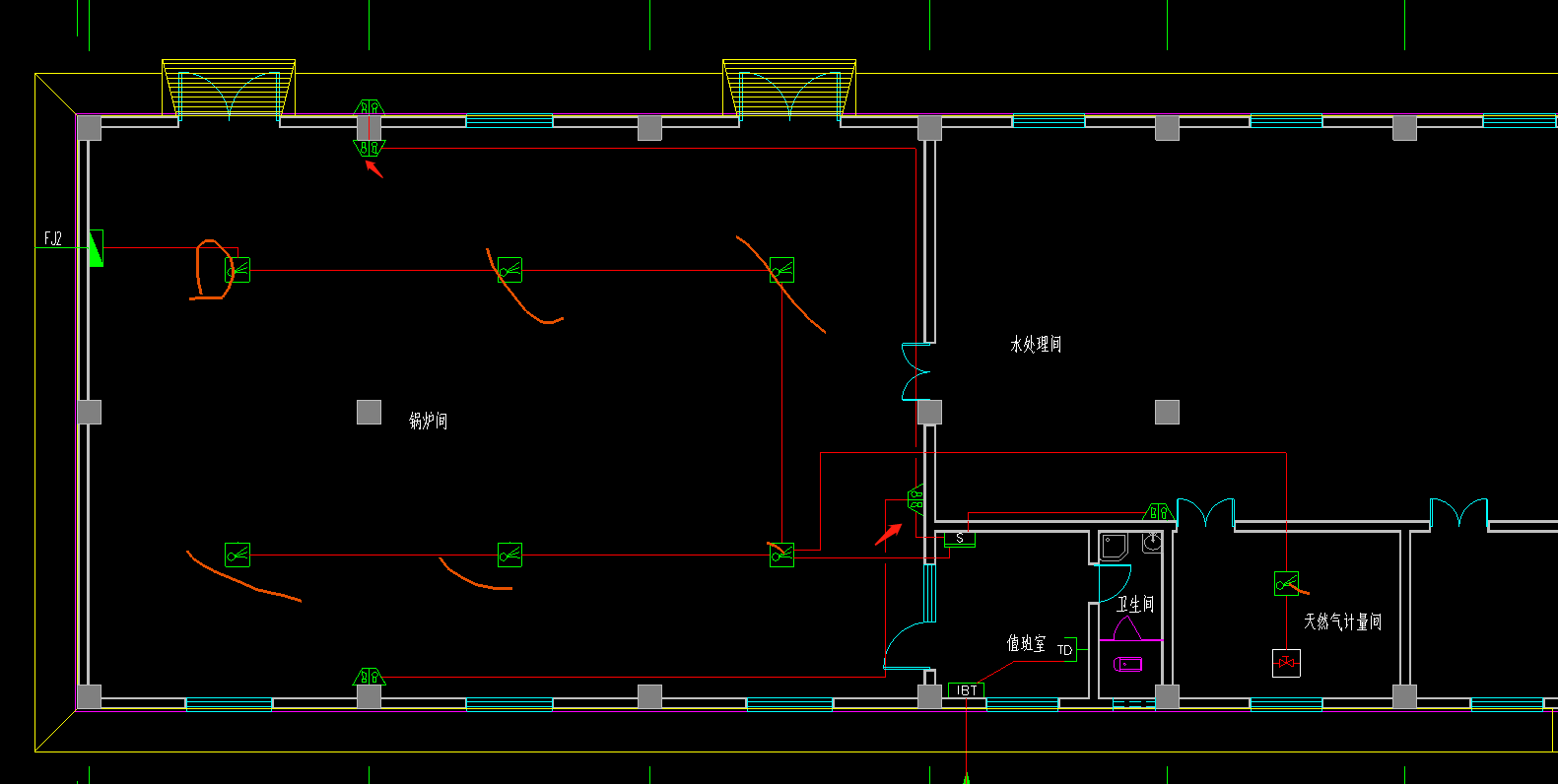Select the lower-middle light fixture in boiler room
1558x784 pixels.
pyautogui.click(x=509, y=555)
